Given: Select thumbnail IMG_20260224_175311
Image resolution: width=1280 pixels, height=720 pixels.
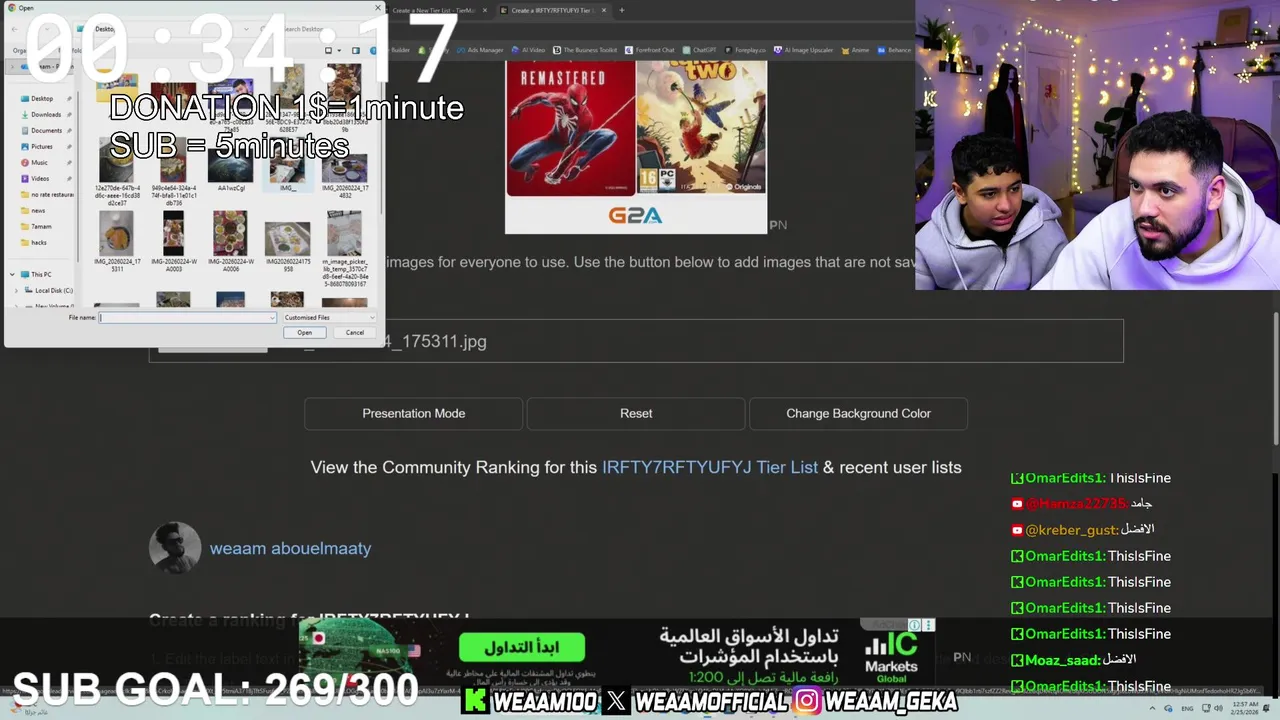Looking at the screenshot, I should coord(117,240).
